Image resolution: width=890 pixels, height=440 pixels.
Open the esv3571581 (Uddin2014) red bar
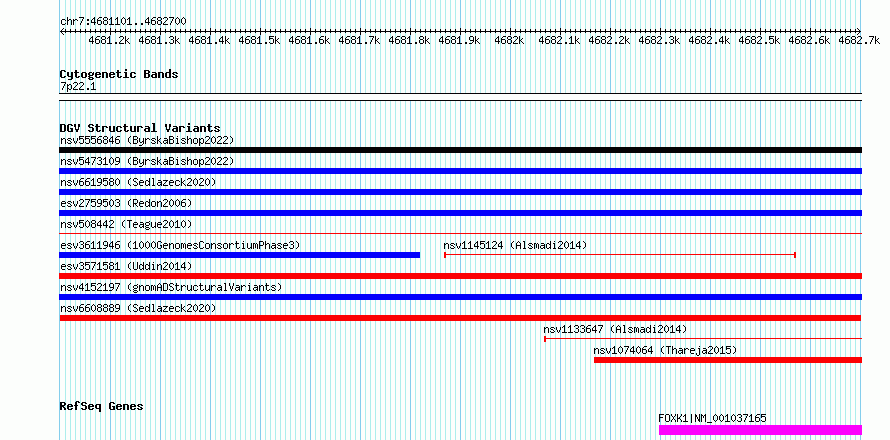460,276
